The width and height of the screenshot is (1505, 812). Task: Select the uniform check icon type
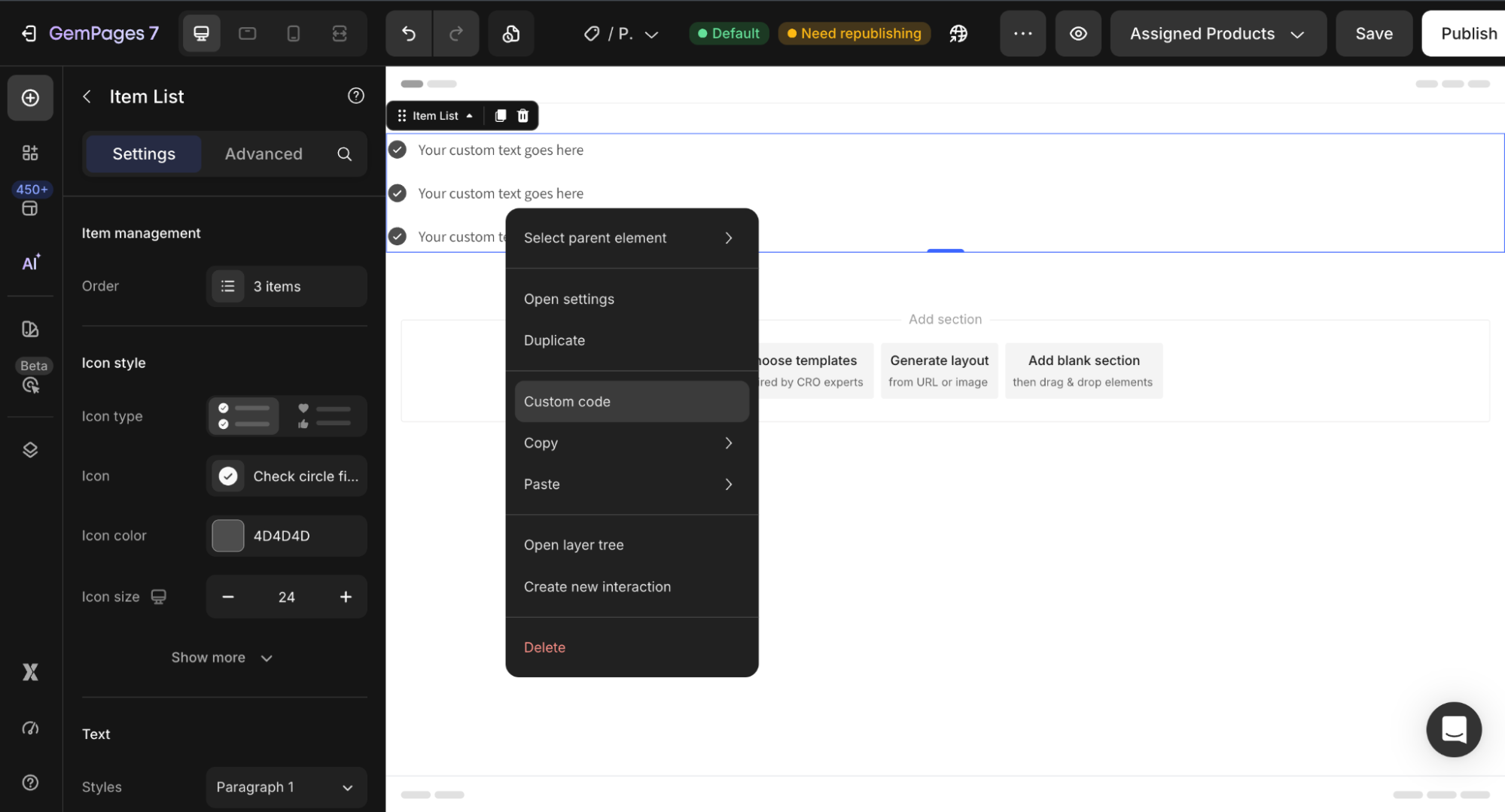(x=244, y=416)
